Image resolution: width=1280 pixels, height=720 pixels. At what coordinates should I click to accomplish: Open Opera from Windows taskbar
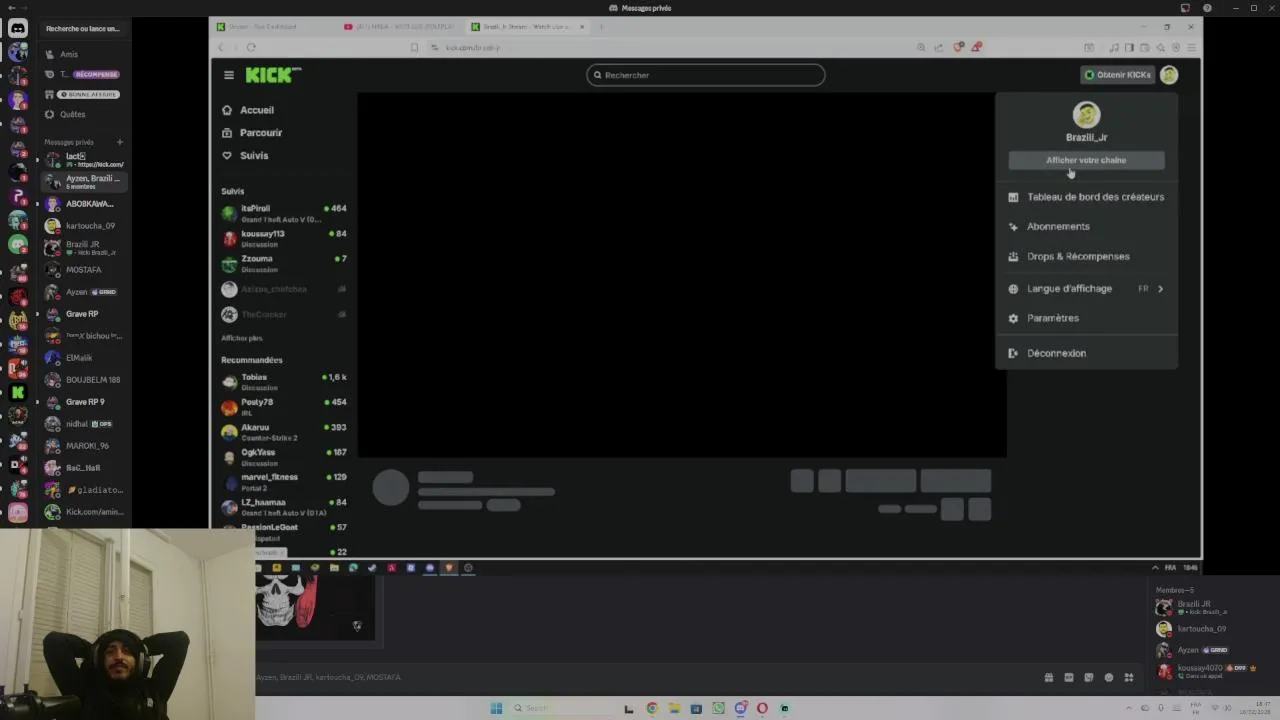click(762, 708)
